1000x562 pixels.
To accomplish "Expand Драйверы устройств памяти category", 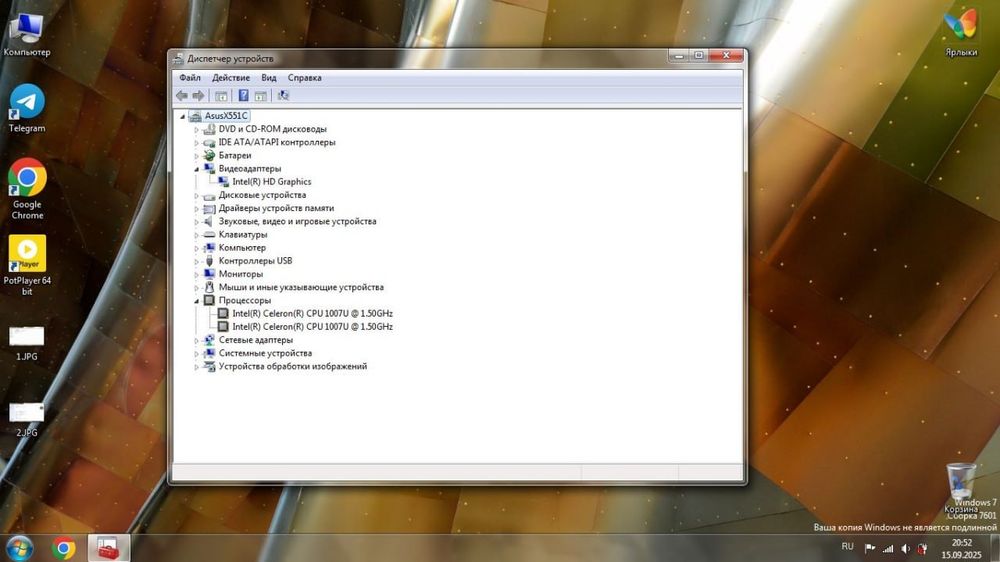I will [x=196, y=209].
